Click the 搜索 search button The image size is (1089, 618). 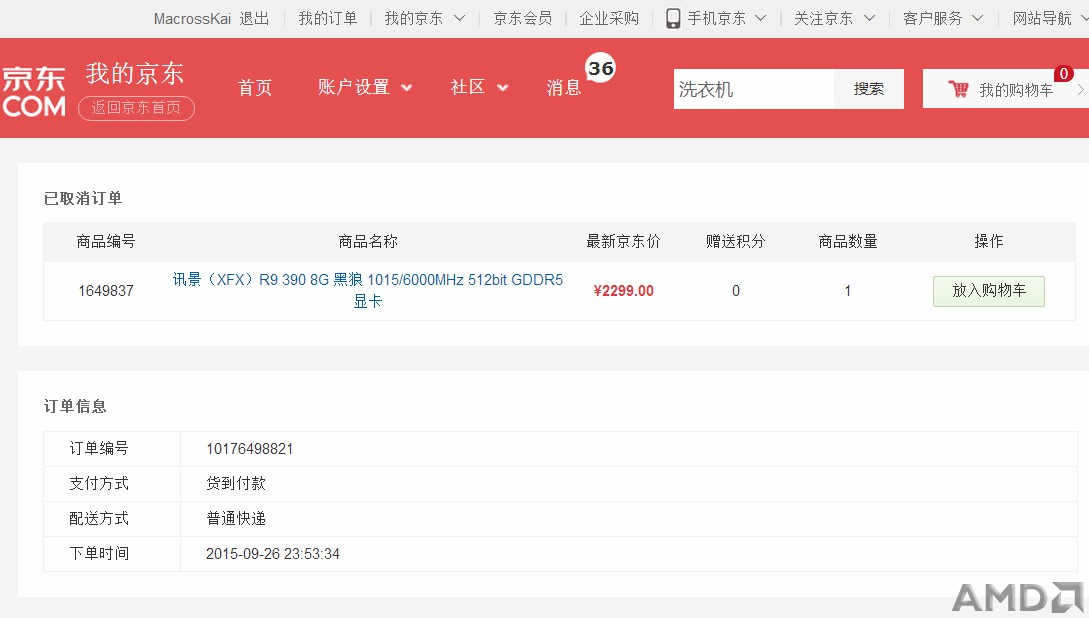pyautogui.click(x=869, y=89)
